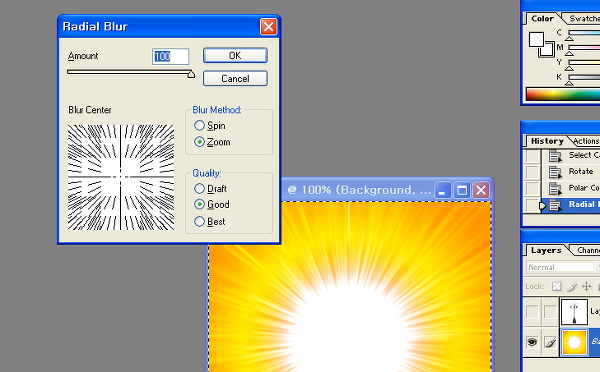Click the Polar Coordinates state icon
The image size is (600, 372).
pos(555,188)
